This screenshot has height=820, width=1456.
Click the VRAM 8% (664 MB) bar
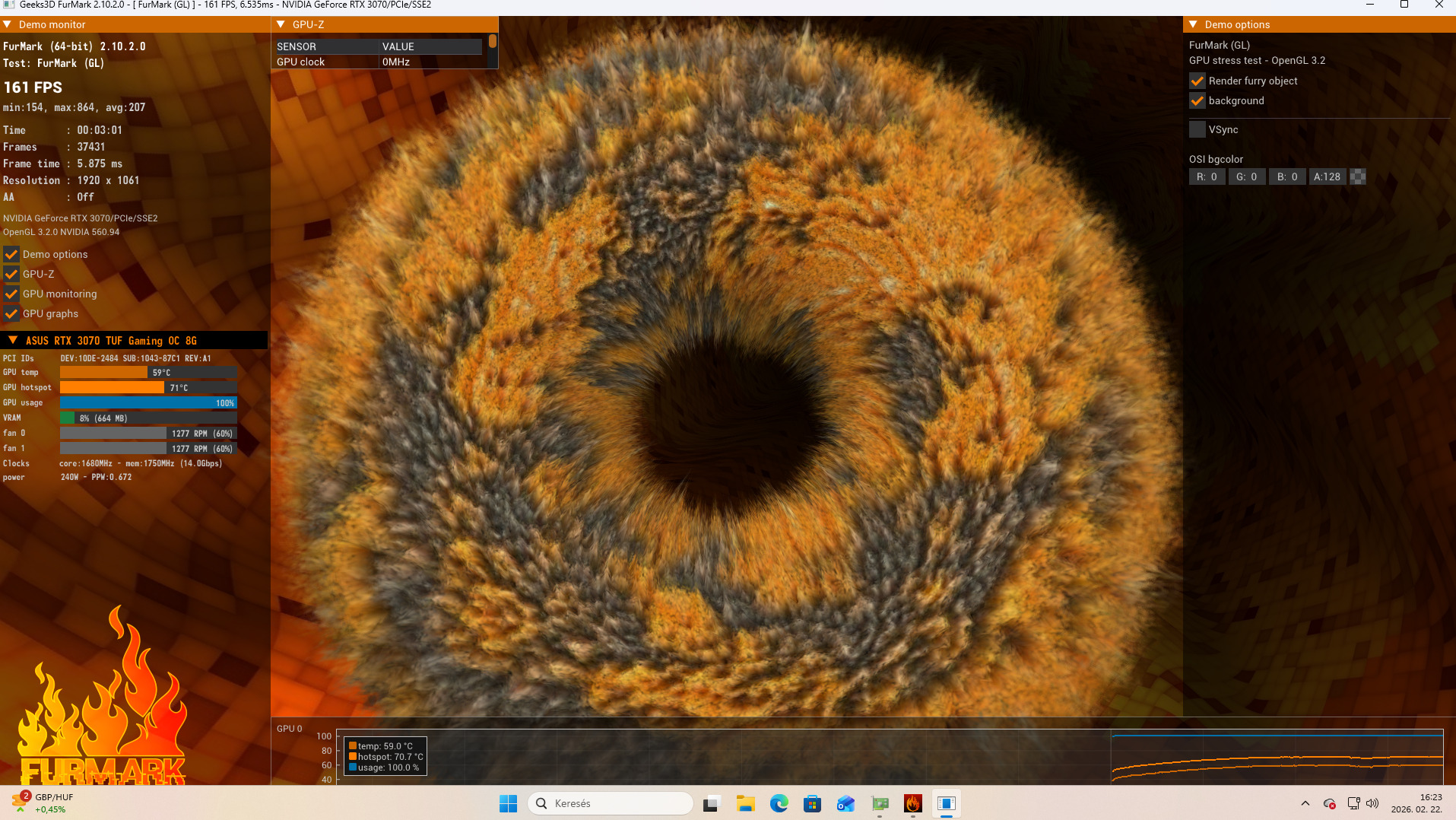coord(149,418)
